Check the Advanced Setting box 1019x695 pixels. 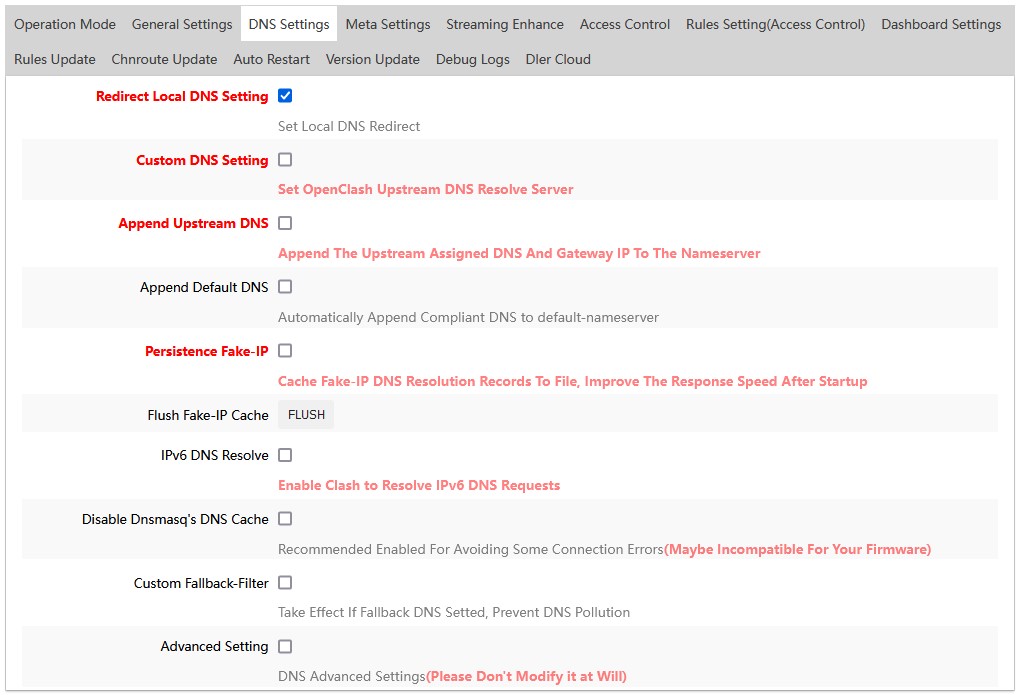(285, 646)
